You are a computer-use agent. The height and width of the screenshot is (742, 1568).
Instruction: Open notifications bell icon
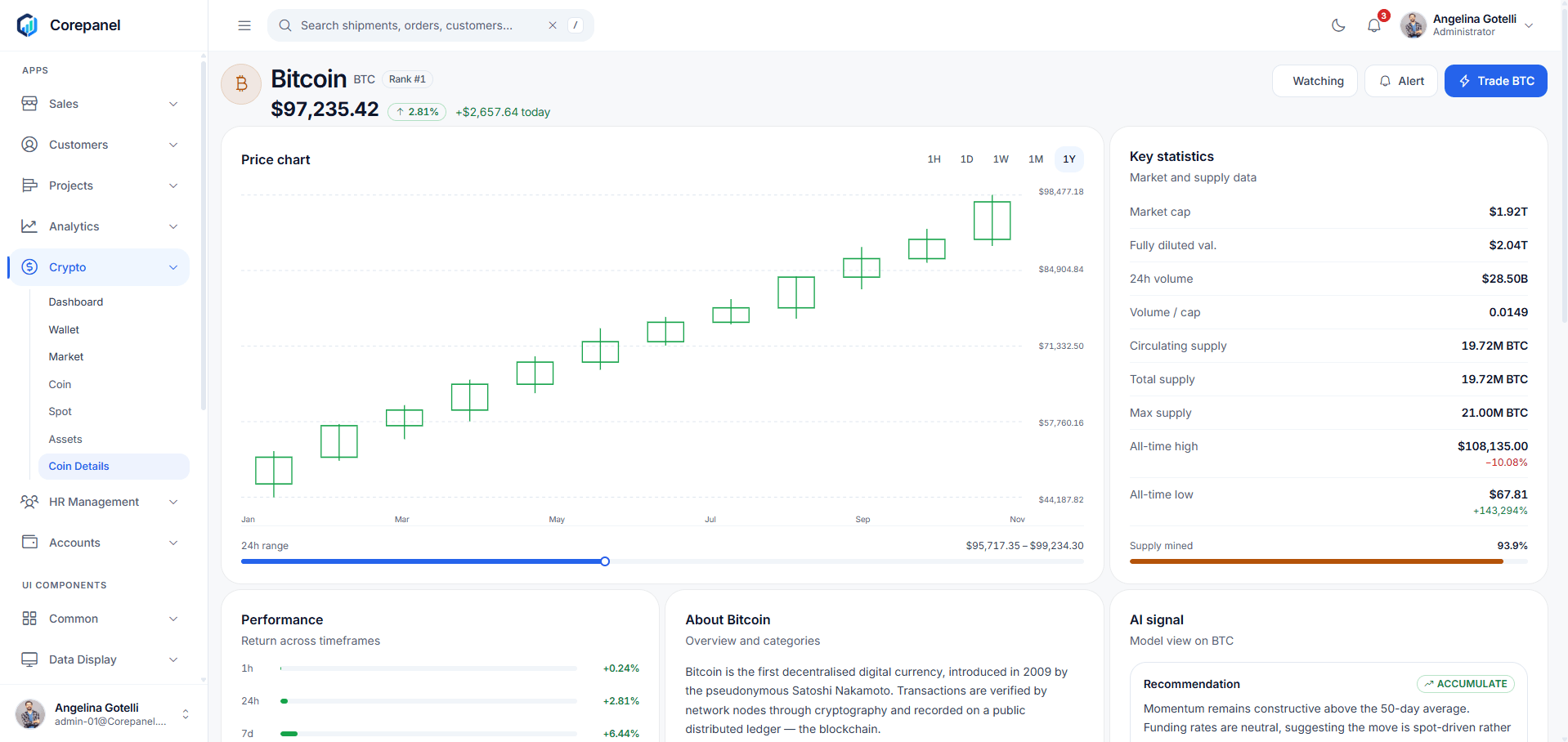(1374, 25)
